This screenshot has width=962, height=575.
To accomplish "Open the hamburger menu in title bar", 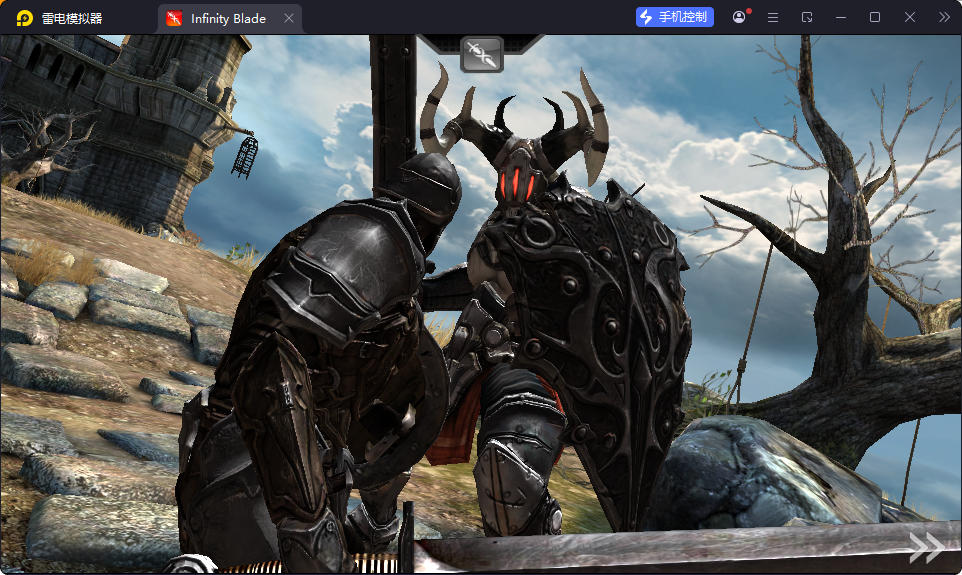I will pyautogui.click(x=773, y=17).
